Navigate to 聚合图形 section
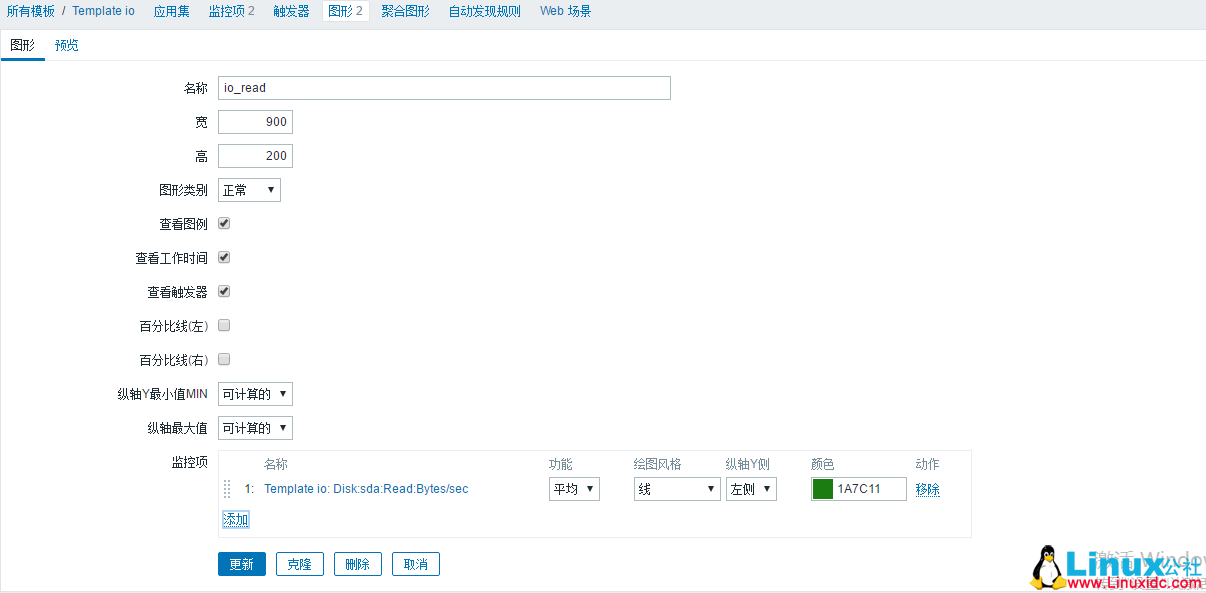The height and width of the screenshot is (593, 1206). (x=405, y=11)
